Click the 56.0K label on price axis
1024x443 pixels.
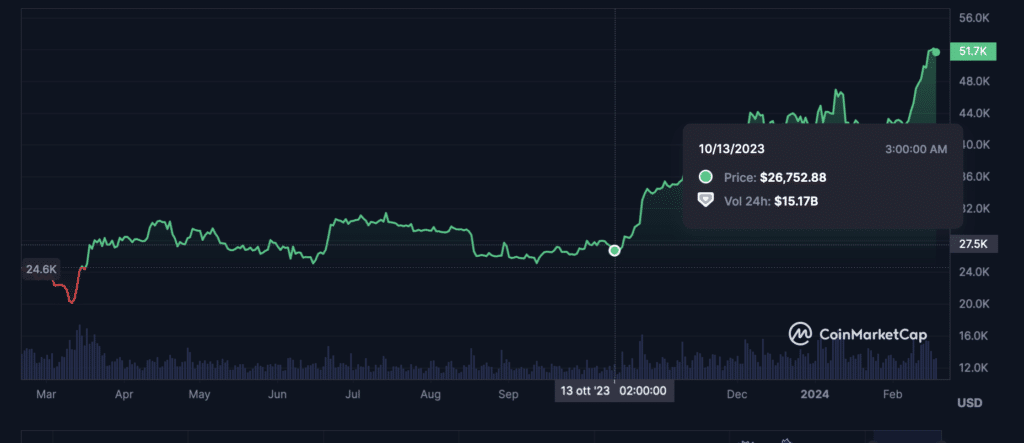[x=973, y=18]
